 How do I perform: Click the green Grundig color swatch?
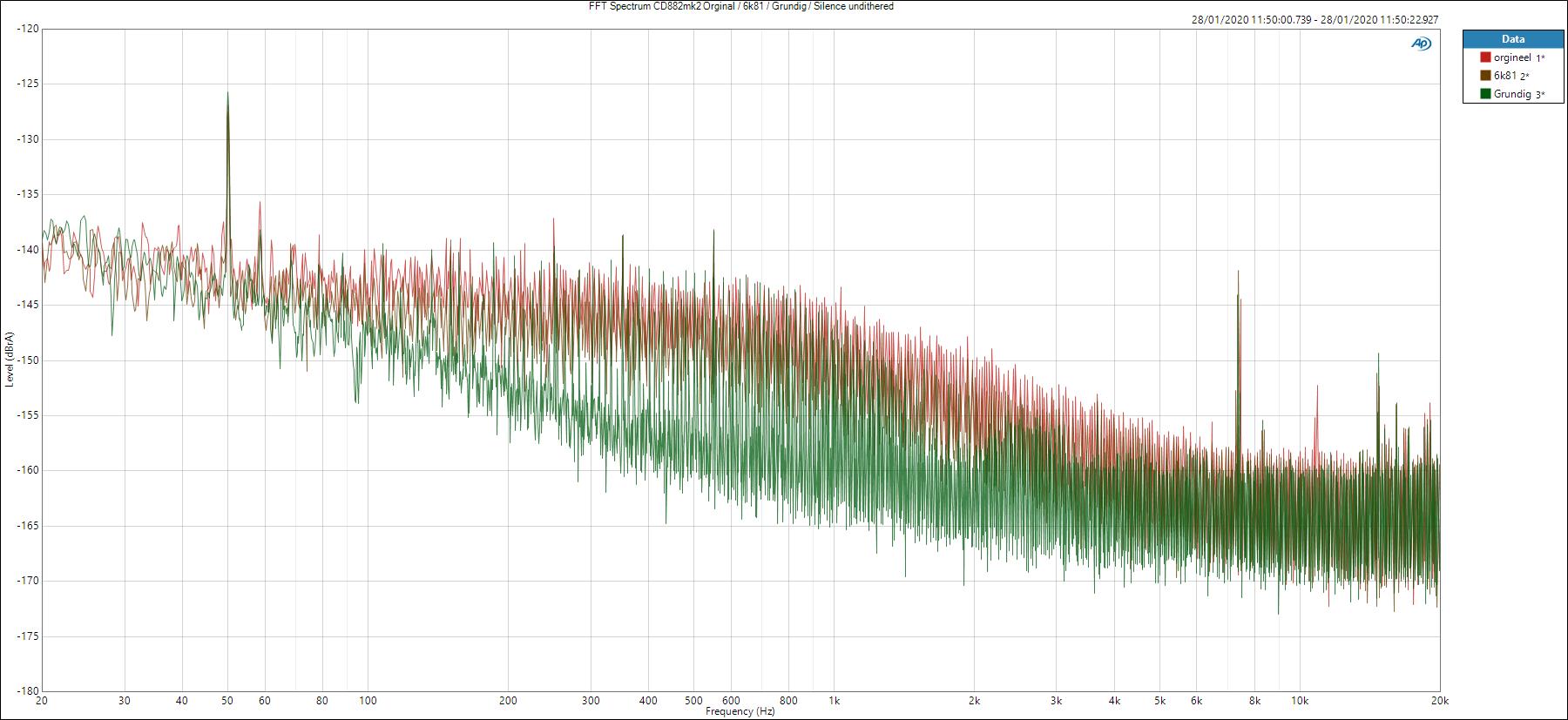coord(1485,94)
